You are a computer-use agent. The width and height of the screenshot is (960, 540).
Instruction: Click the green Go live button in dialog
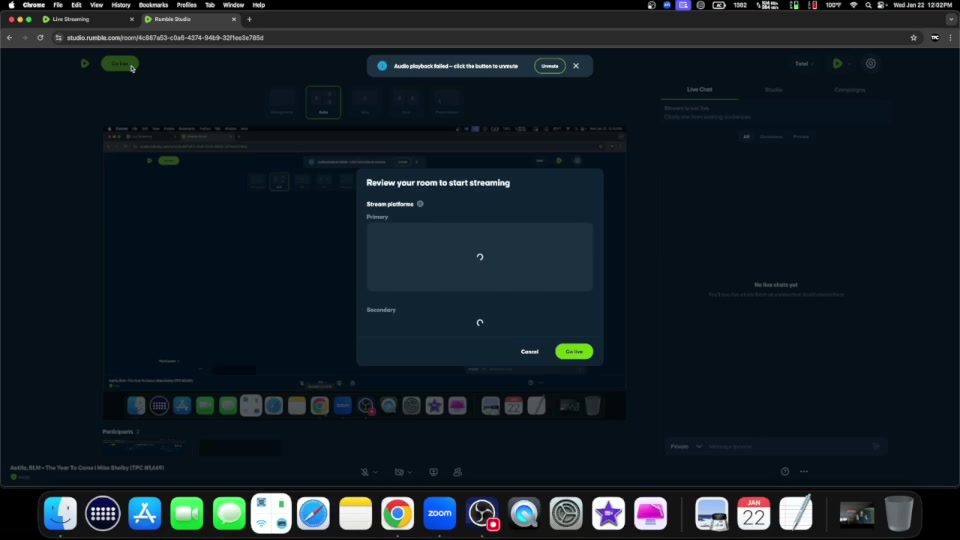pos(574,352)
